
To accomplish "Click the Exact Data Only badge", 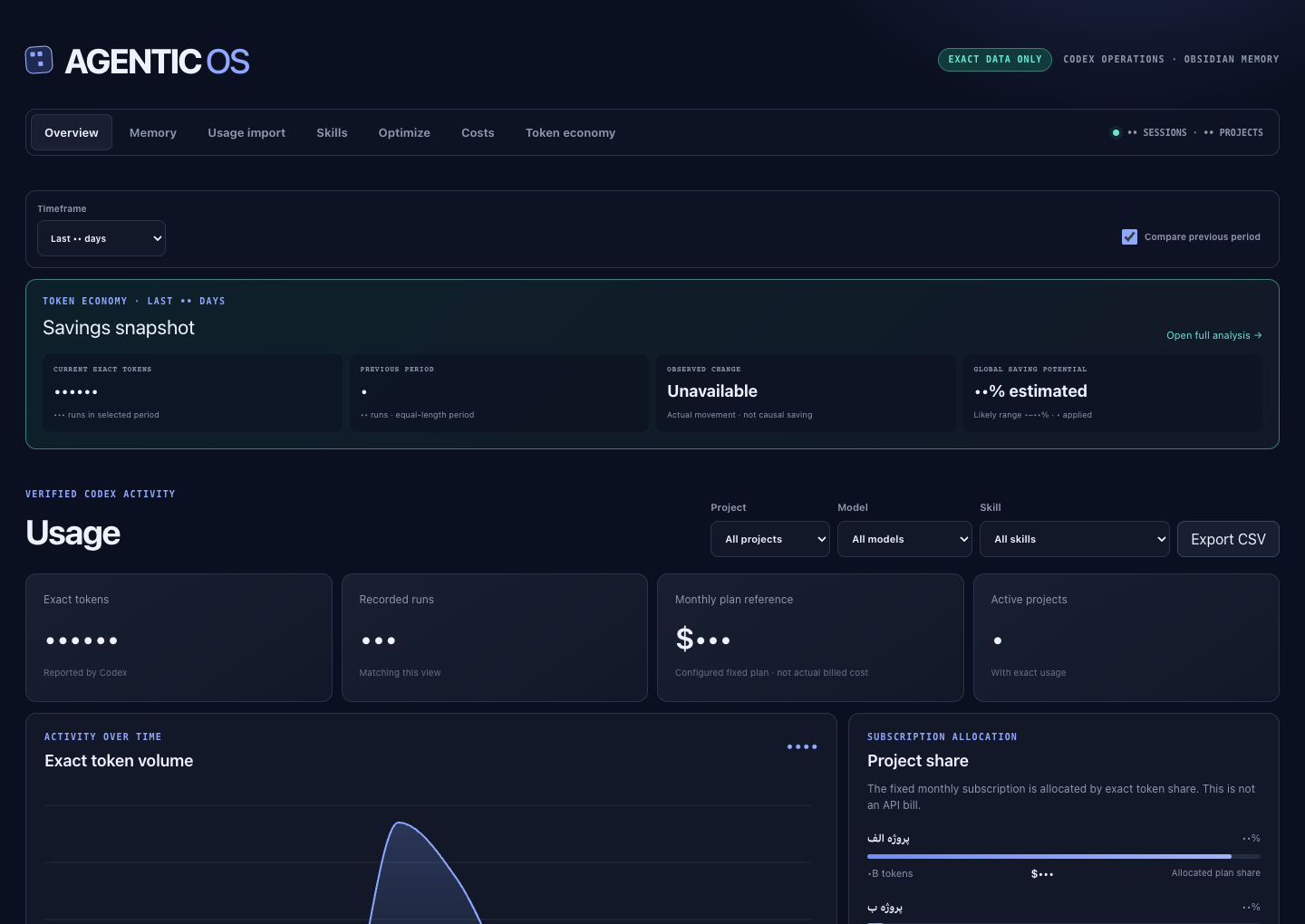I will [x=995, y=60].
